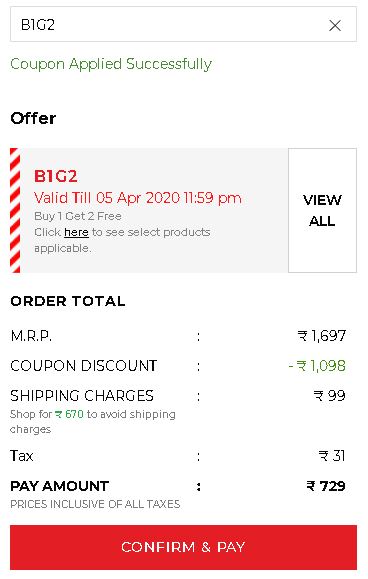Follow the 'here' link for applicable products
Image resolution: width=368 pixels, height=579 pixels.
pyautogui.click(x=76, y=232)
